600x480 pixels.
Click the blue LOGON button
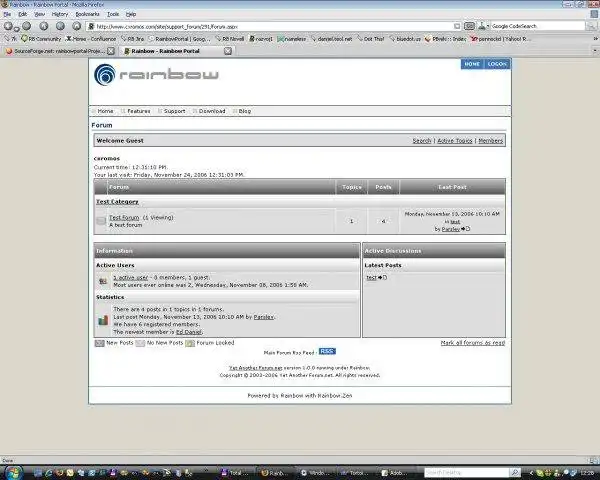click(x=497, y=64)
